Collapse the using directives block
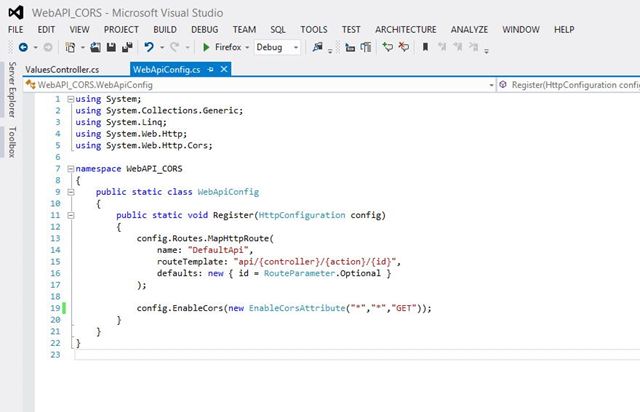This screenshot has width=640, height=412. [71, 99]
